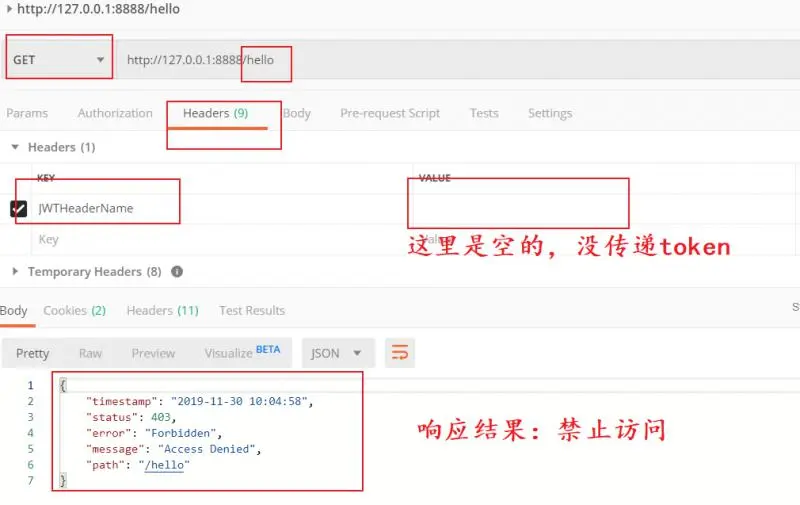Screen dimensions: 800x505
Task: Collapse the Headers (1) section
Action: point(15,147)
